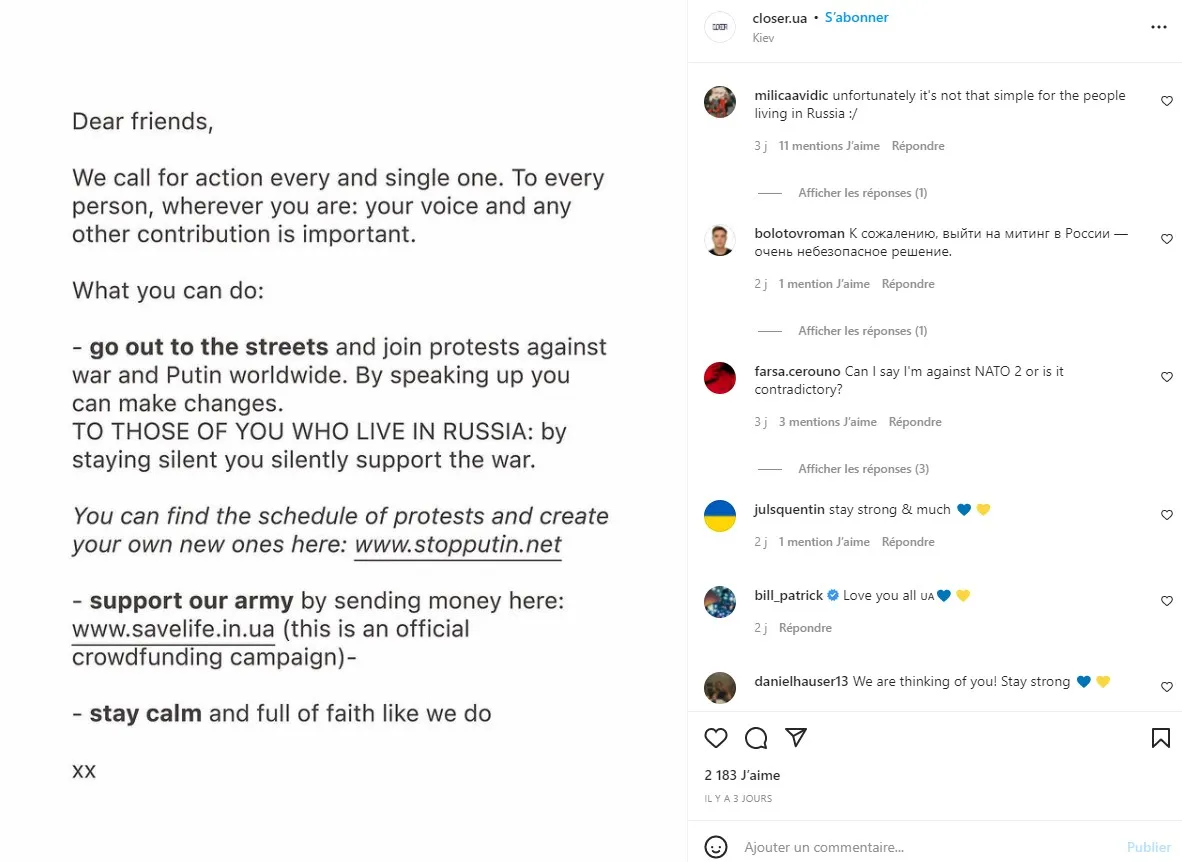The image size is (1182, 862).
Task: Like the post with heart icon
Action: [x=716, y=738]
